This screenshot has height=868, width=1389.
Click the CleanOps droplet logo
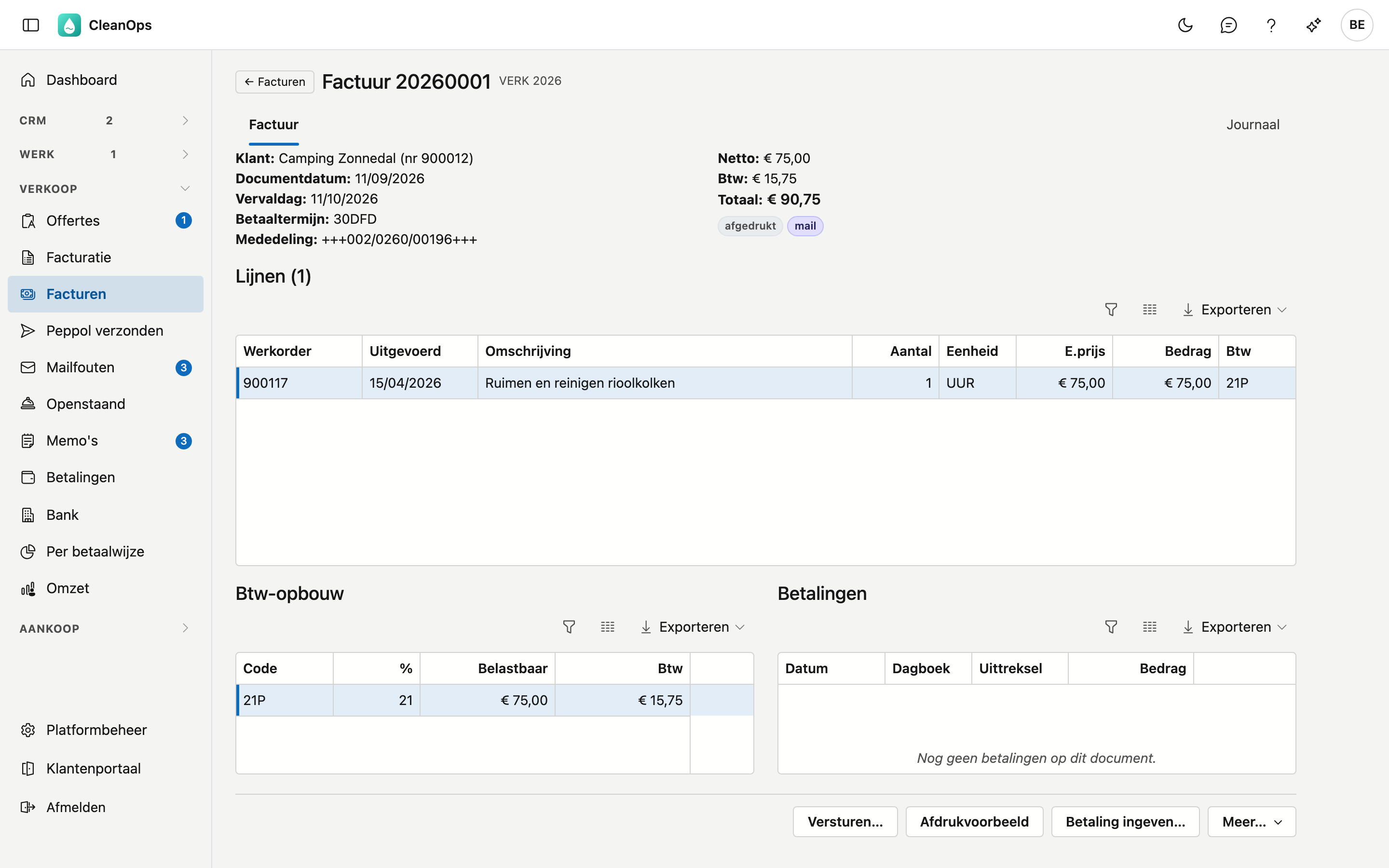pos(69,25)
